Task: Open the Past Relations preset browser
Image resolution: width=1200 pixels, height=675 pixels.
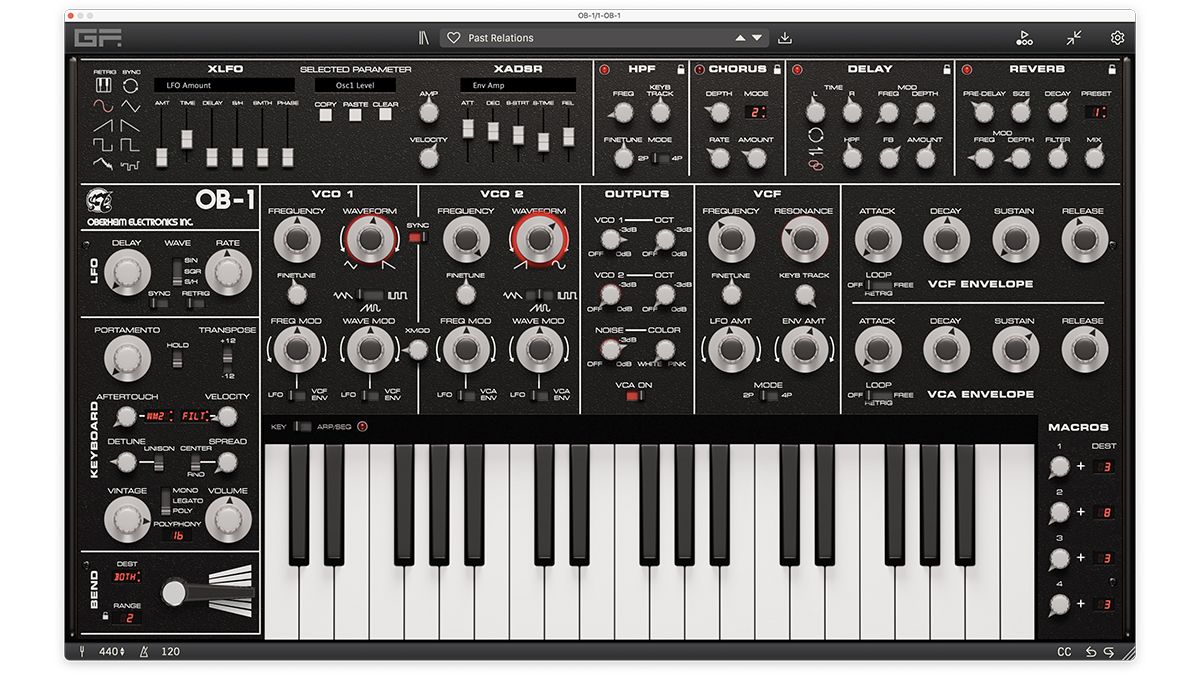Action: (x=500, y=37)
